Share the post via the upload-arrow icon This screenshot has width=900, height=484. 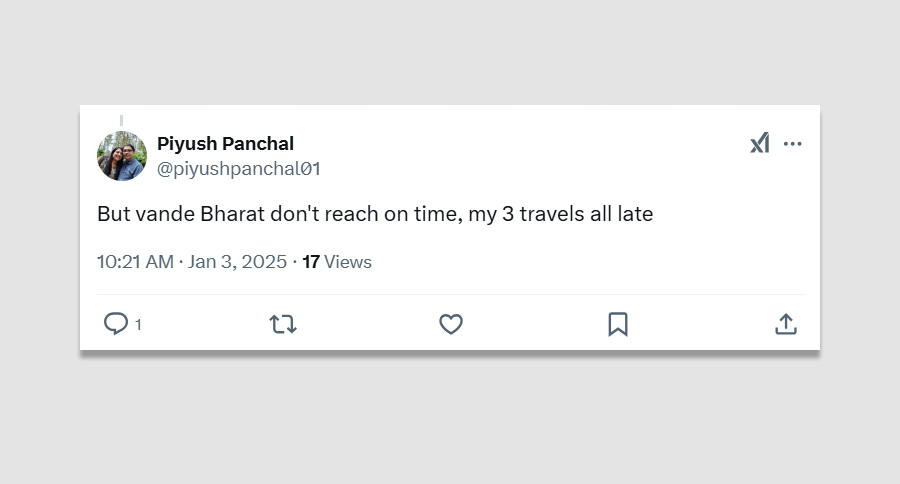tap(786, 324)
